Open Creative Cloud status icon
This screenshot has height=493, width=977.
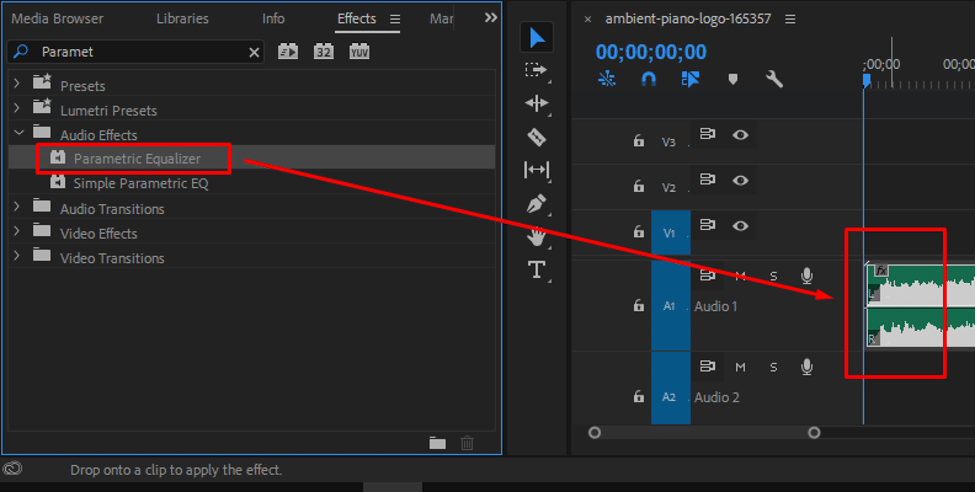[12, 469]
